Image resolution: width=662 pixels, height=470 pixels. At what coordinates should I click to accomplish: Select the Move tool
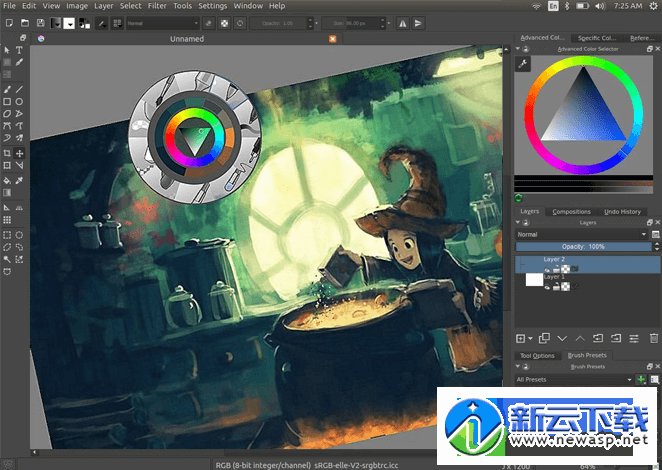coord(19,153)
